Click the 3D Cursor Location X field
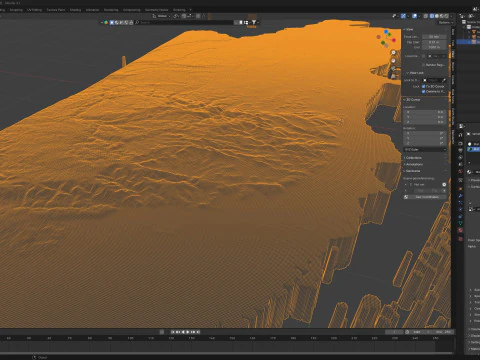The height and width of the screenshot is (360, 480). point(425,112)
